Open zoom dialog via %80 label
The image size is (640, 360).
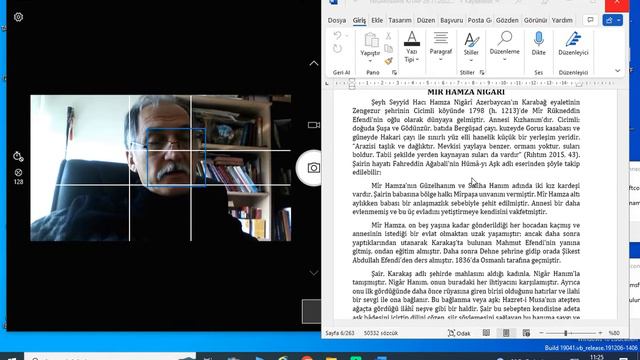(614, 333)
